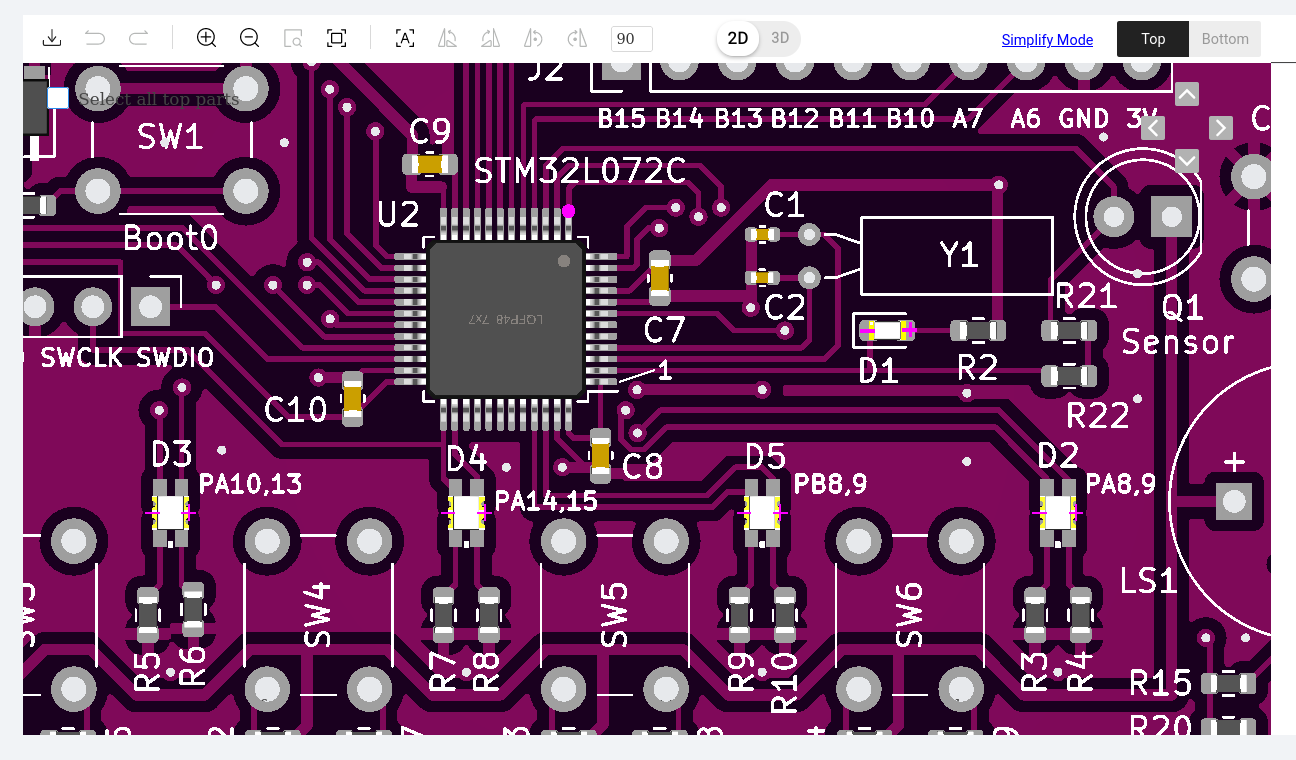Click the 'GND' pin label
The image size is (1296, 760).
click(x=1084, y=119)
